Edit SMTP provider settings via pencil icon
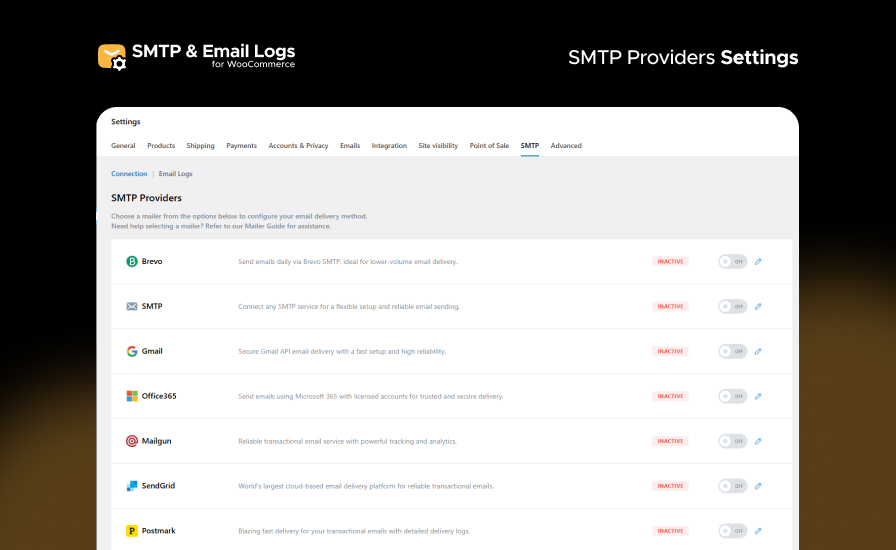The height and width of the screenshot is (550, 896). tap(758, 306)
